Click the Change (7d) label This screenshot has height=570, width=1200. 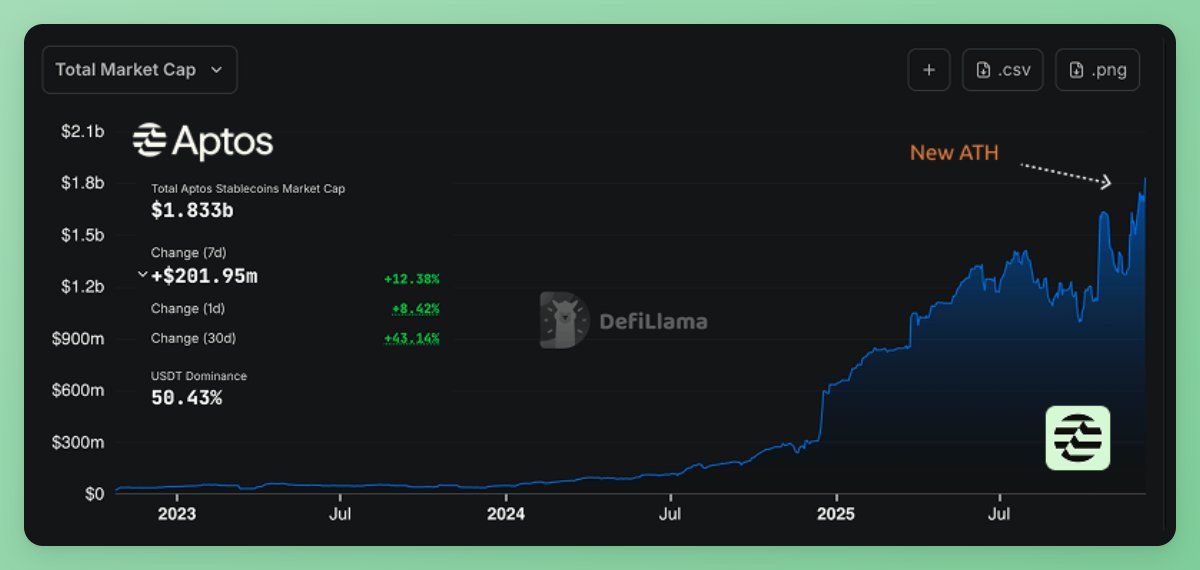tap(189, 253)
